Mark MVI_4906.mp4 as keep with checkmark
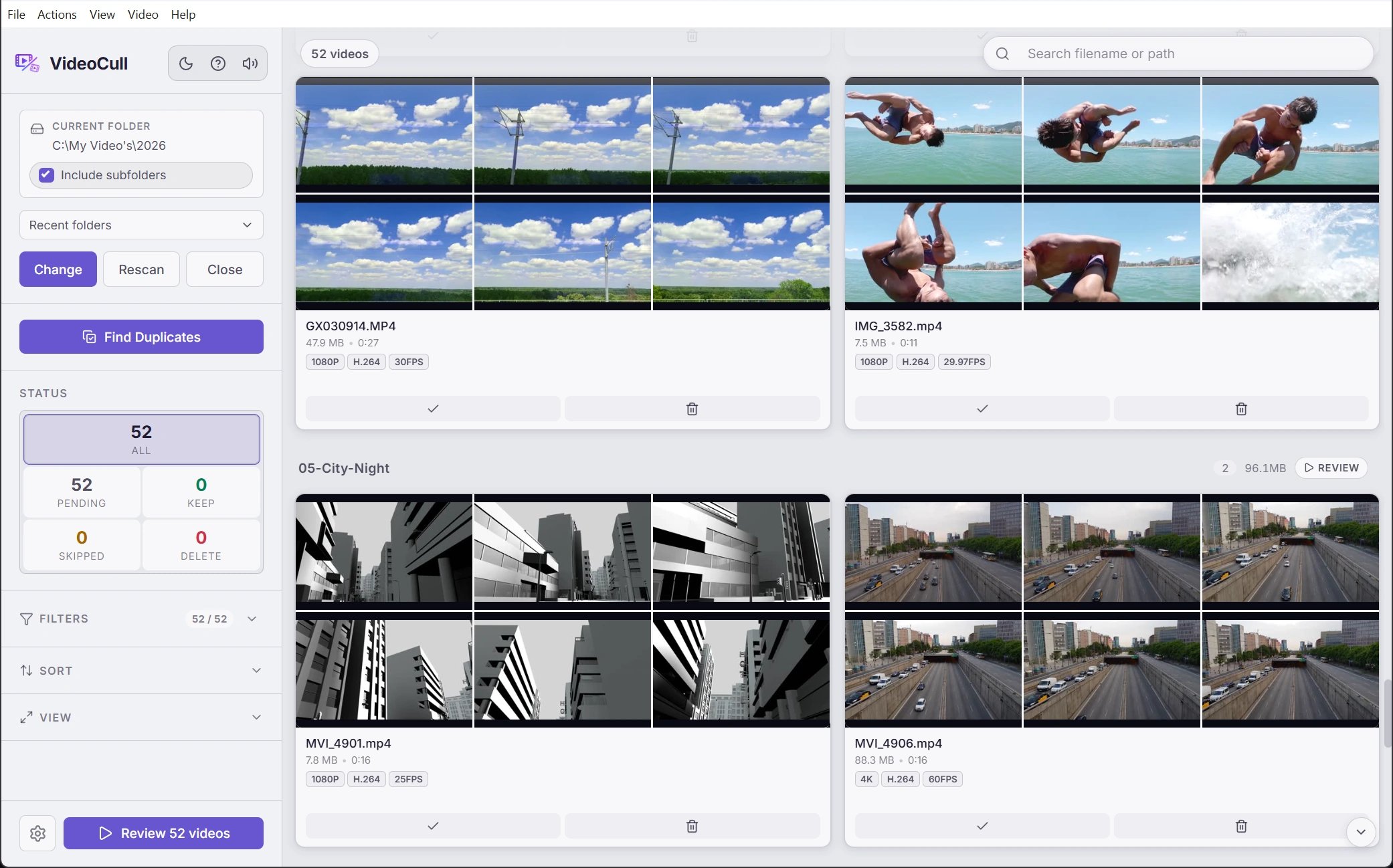Viewport: 1393px width, 868px height. tap(982, 826)
